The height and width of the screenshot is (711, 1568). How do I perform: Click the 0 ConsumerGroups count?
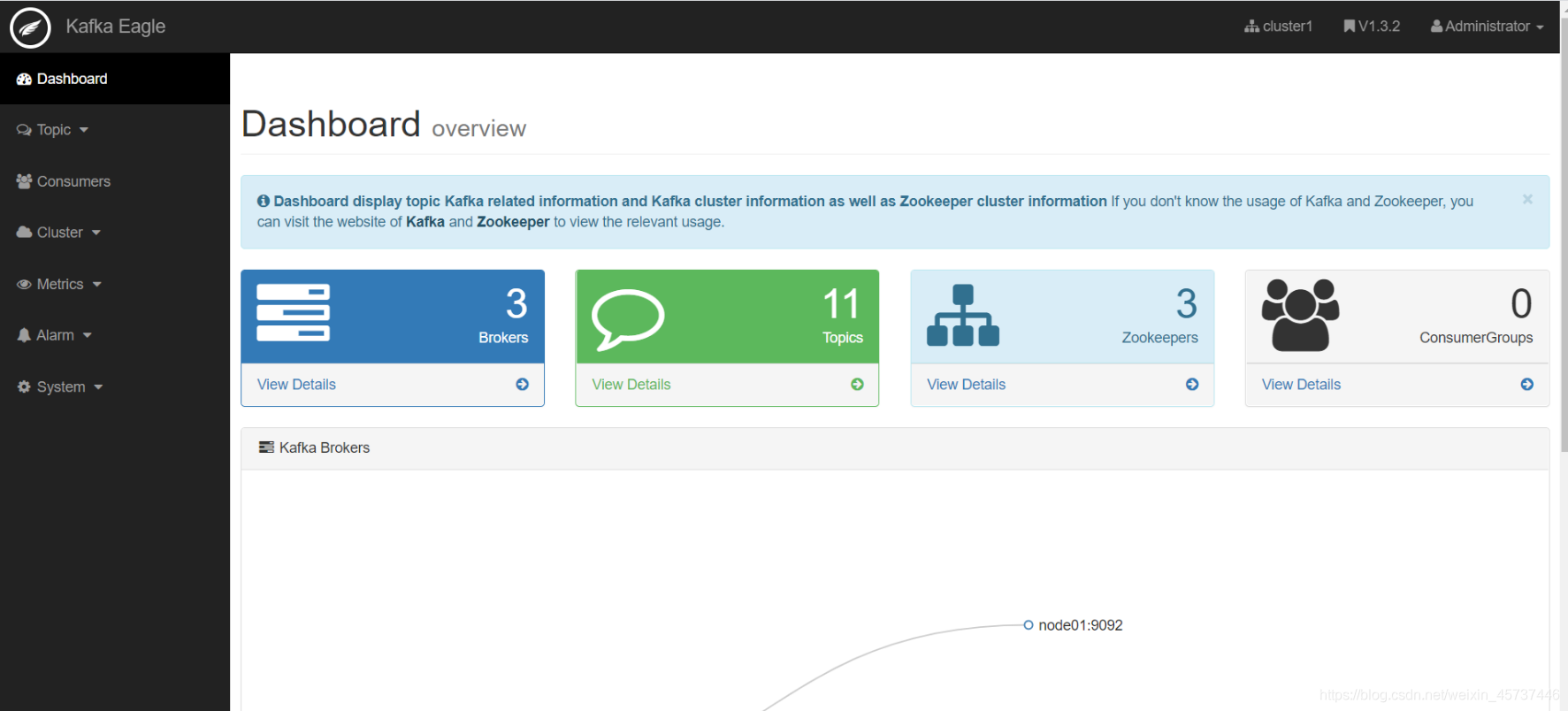1521,304
